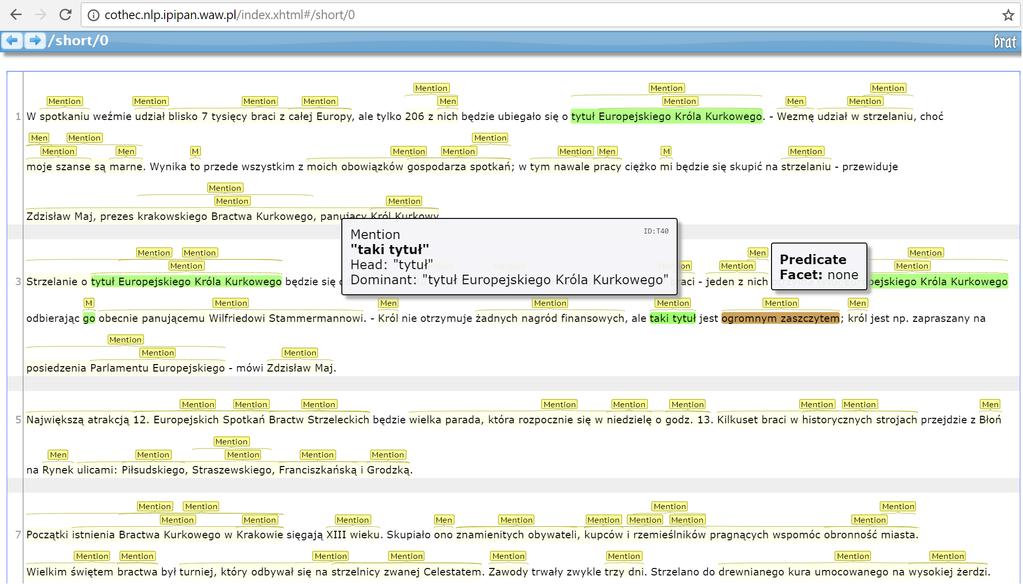This screenshot has height=584, width=1023.
Task: Click the name "Wilfriedowi Stammermannowi"
Action: [x=288, y=318]
